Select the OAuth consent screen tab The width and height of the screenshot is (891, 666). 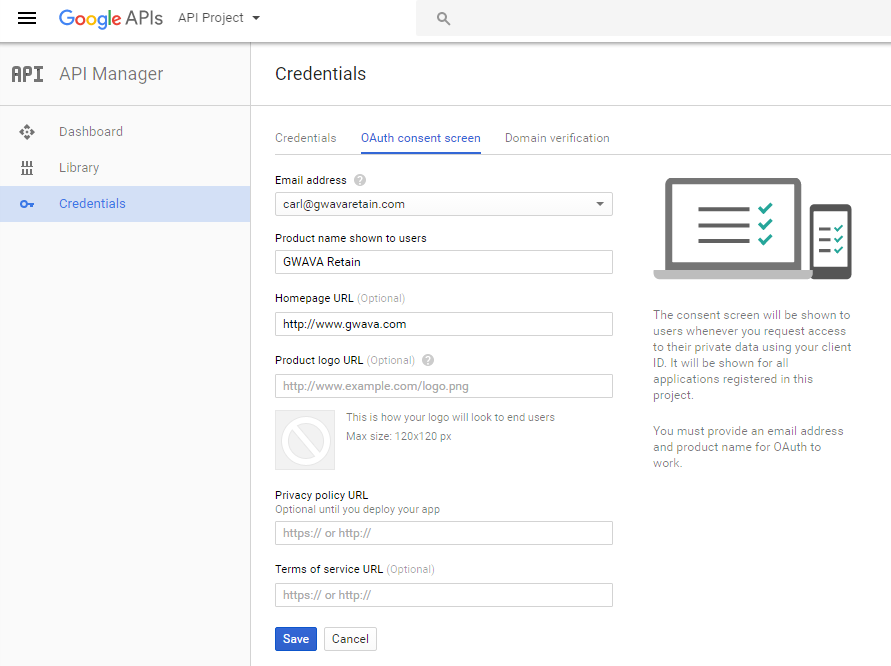click(421, 138)
